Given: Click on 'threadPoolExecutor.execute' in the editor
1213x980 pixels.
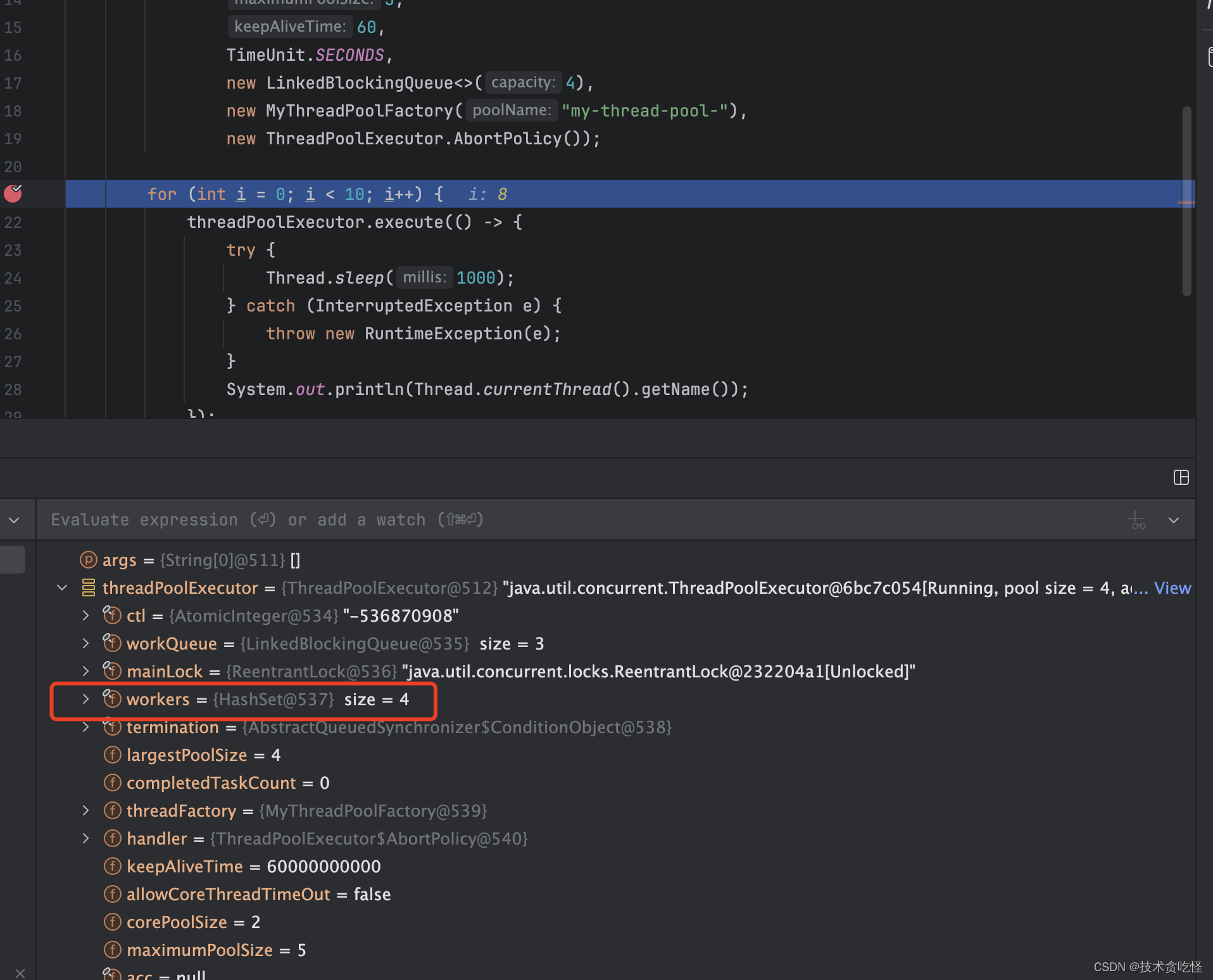Looking at the screenshot, I should click(315, 222).
